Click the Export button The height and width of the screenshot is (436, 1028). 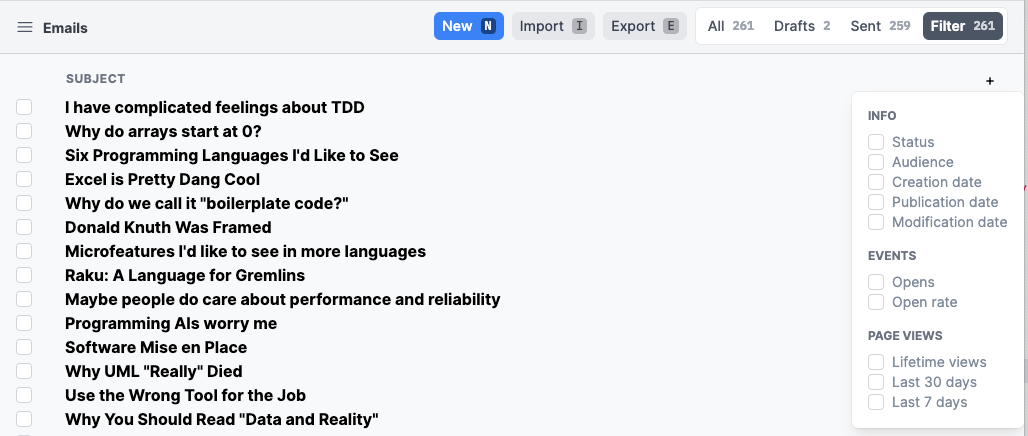(644, 26)
